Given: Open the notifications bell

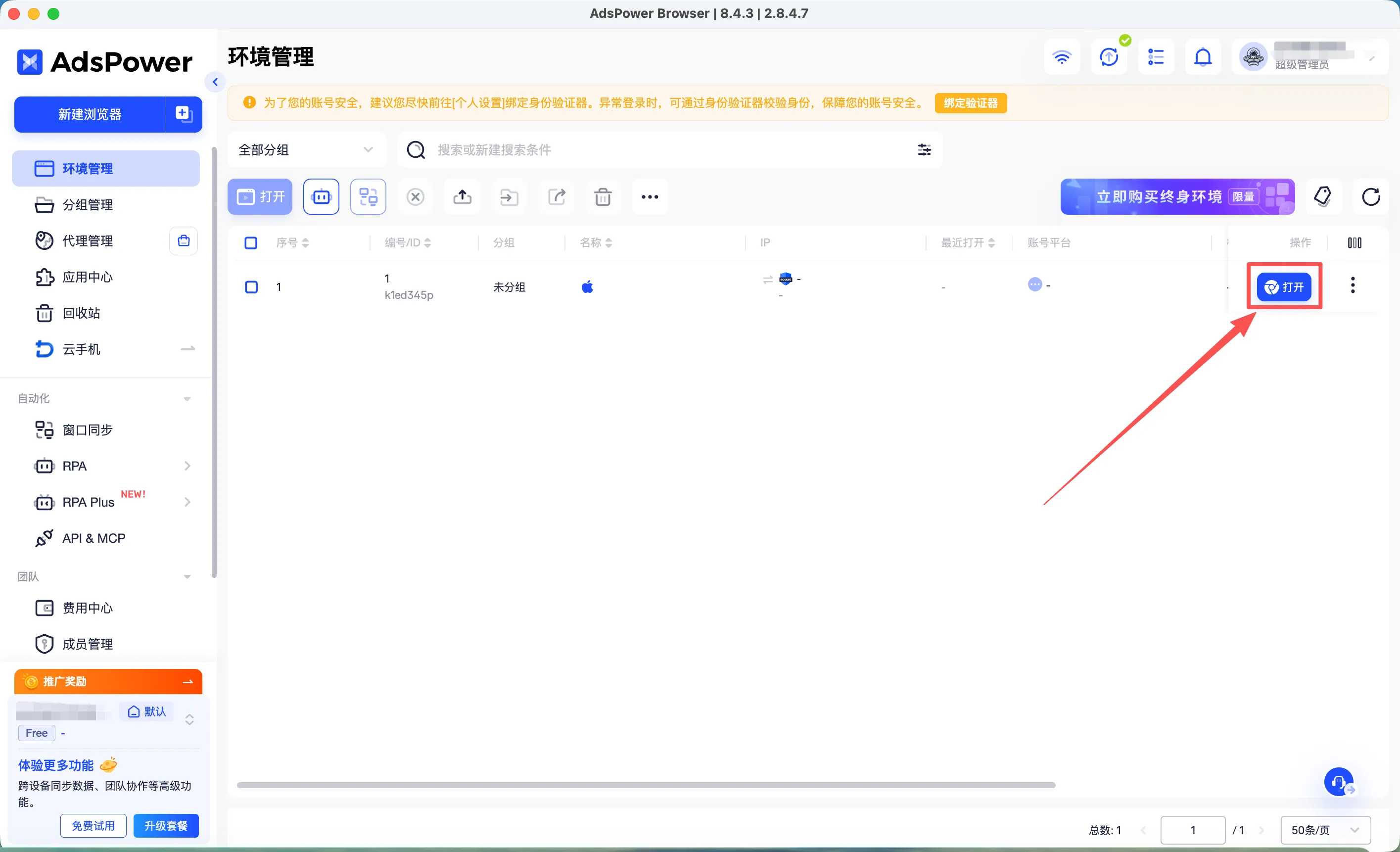Looking at the screenshot, I should point(1203,57).
